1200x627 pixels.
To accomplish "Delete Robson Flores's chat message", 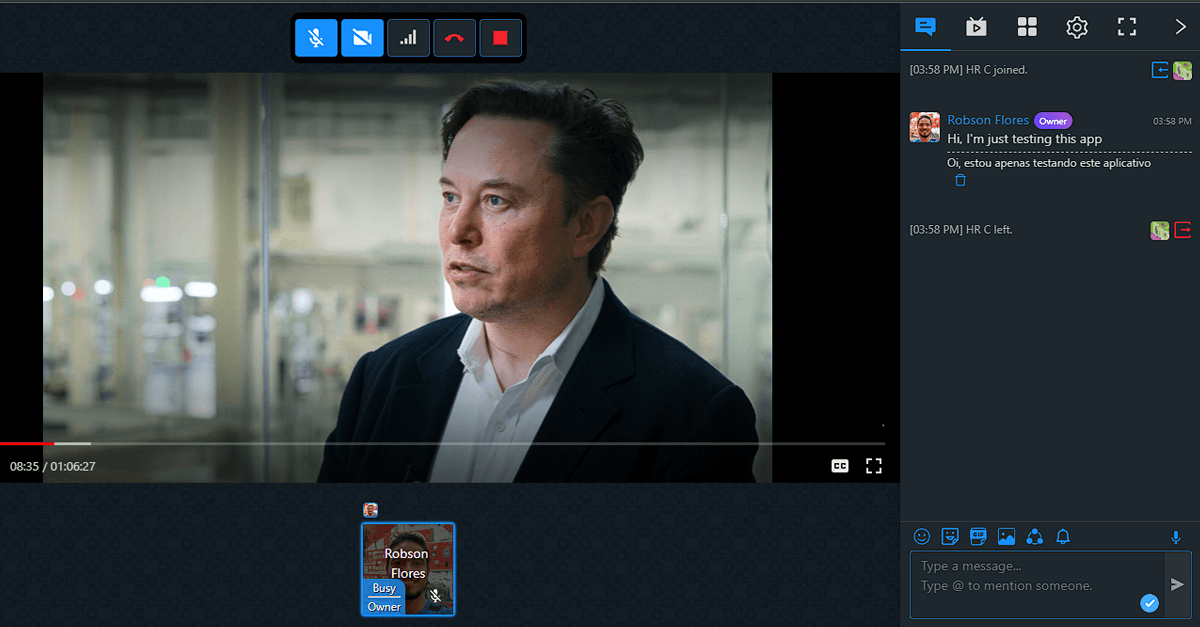I will (960, 181).
